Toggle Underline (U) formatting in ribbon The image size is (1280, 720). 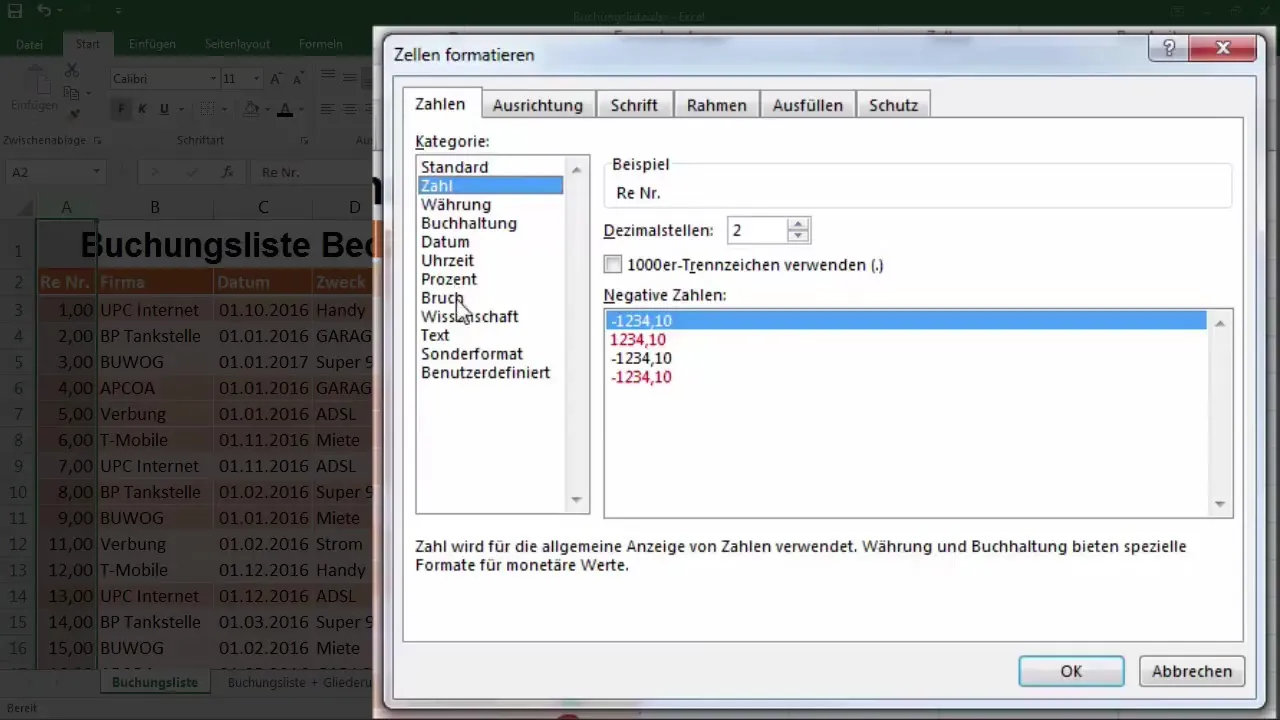coord(164,109)
